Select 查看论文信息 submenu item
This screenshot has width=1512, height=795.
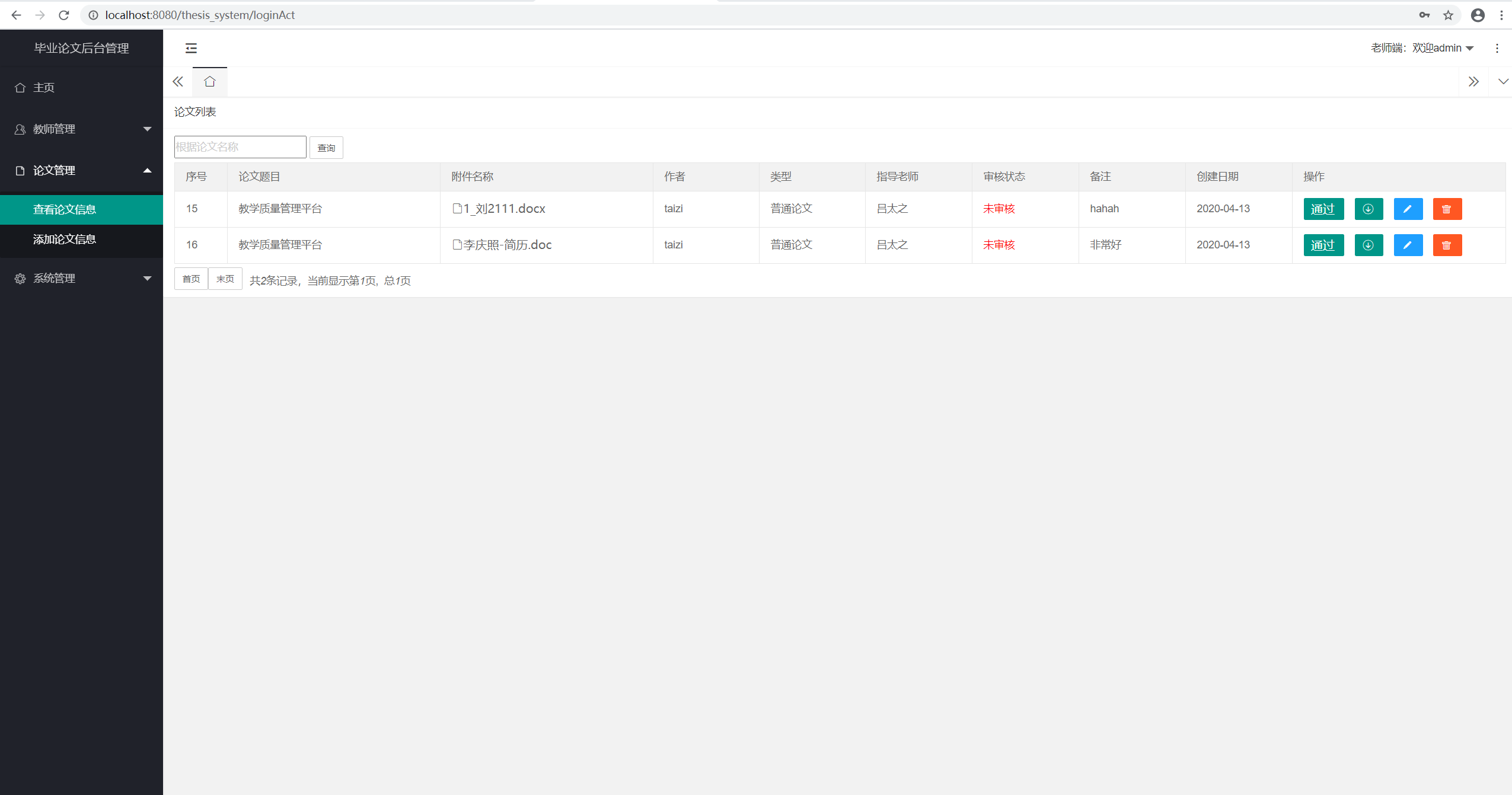point(81,210)
